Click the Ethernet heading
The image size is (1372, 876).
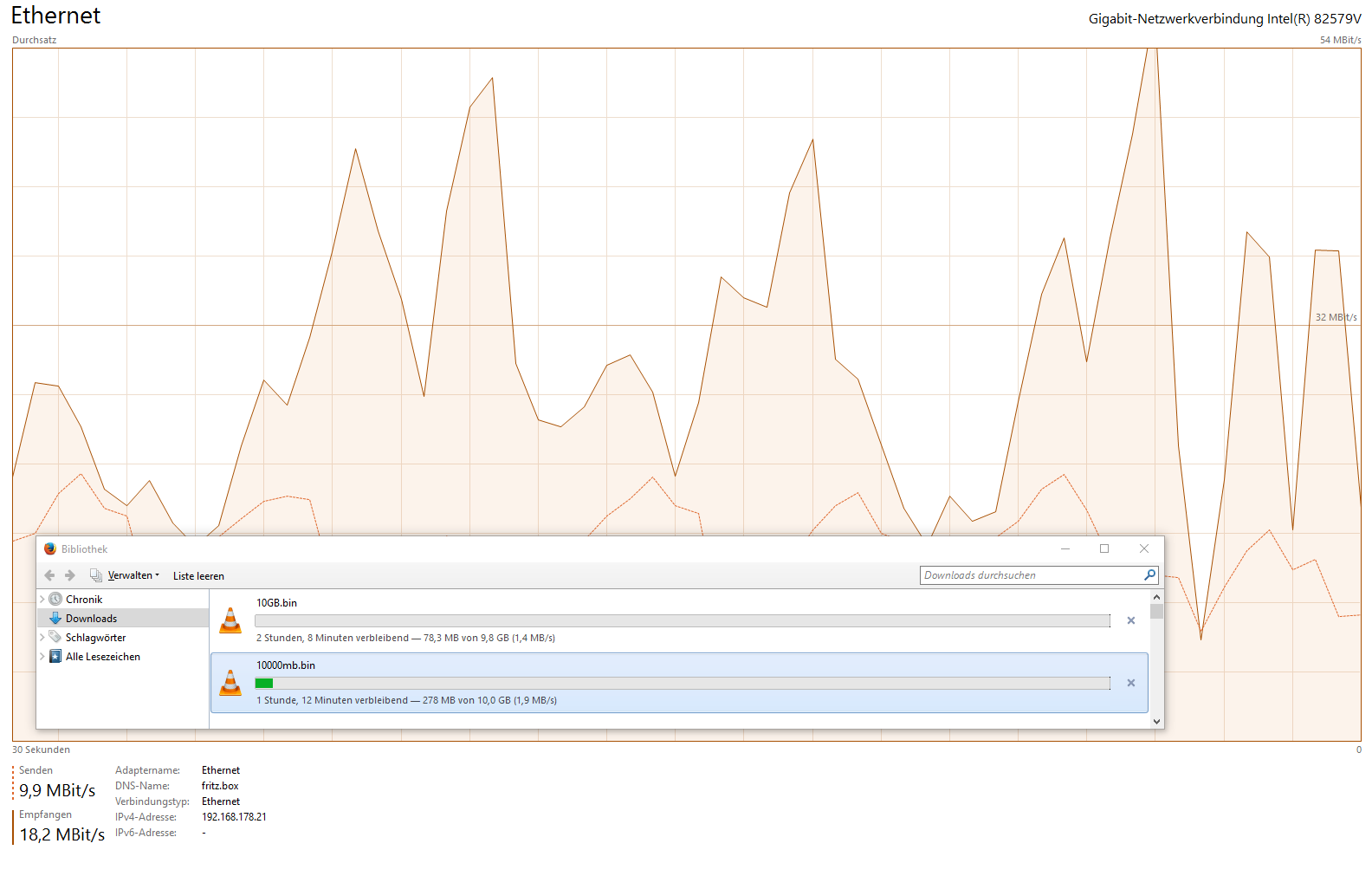pos(55,16)
